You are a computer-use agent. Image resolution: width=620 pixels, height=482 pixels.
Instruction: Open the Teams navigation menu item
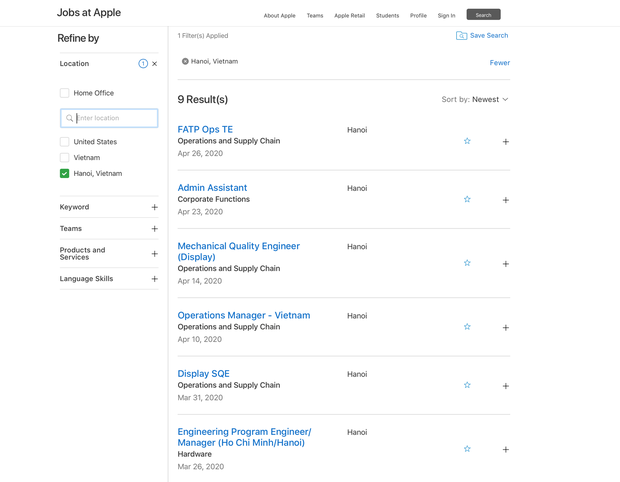tap(315, 16)
